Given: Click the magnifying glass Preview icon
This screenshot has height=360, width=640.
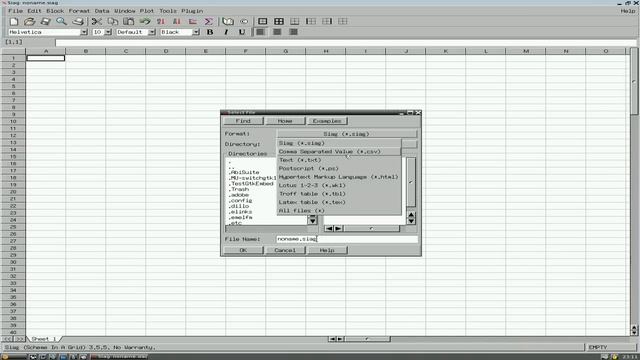Looking at the screenshot, I should (61, 21).
